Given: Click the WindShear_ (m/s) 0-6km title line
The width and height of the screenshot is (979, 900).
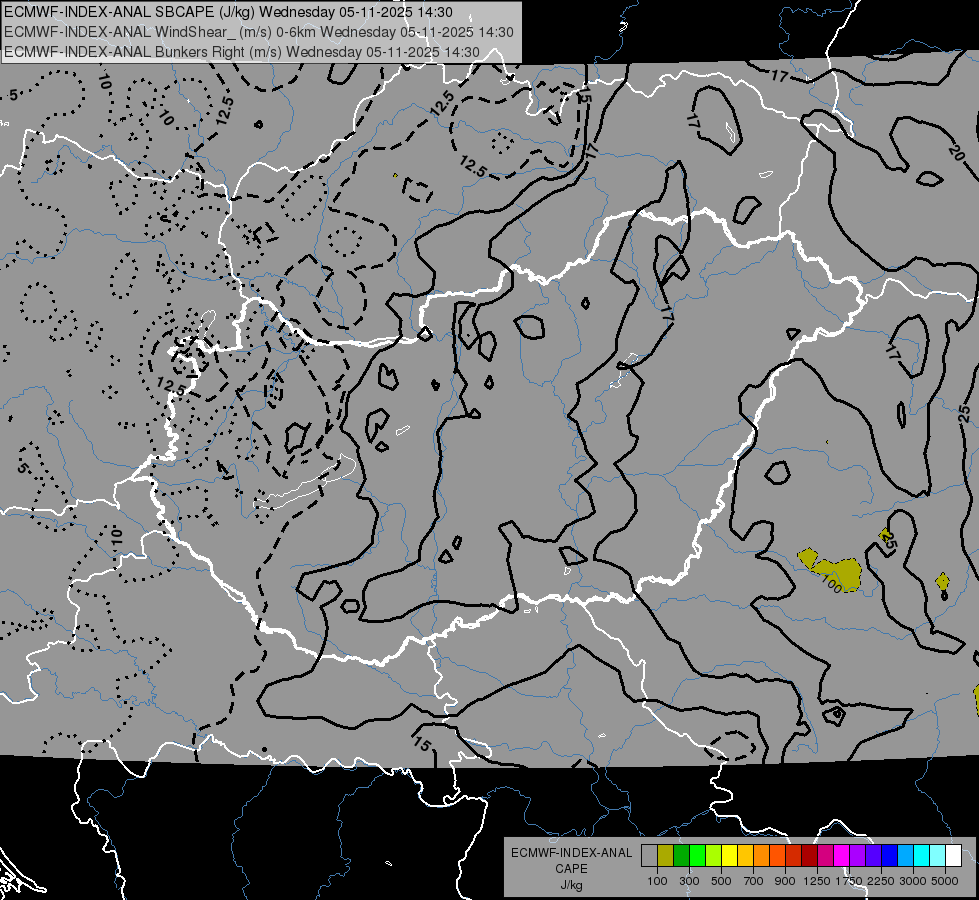Looking at the screenshot, I should pos(259,32).
